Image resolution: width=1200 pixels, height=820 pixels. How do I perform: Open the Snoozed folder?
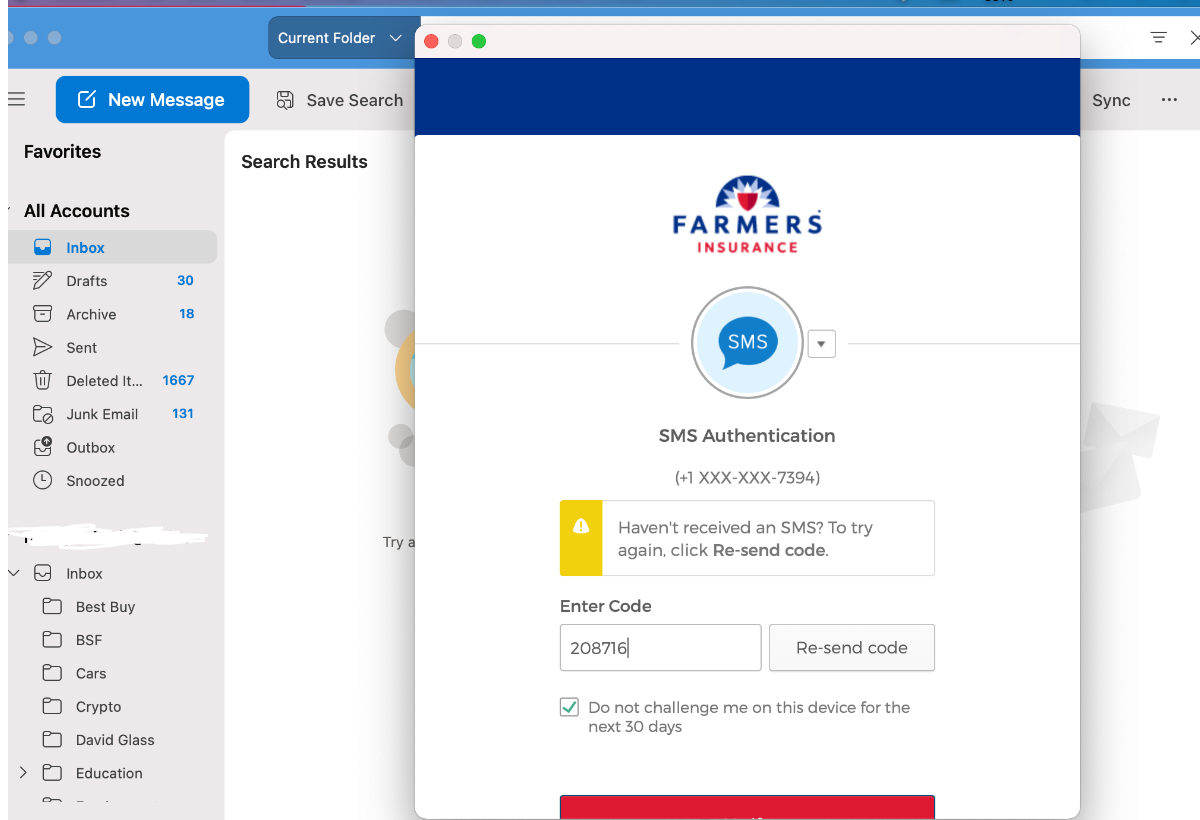112,480
